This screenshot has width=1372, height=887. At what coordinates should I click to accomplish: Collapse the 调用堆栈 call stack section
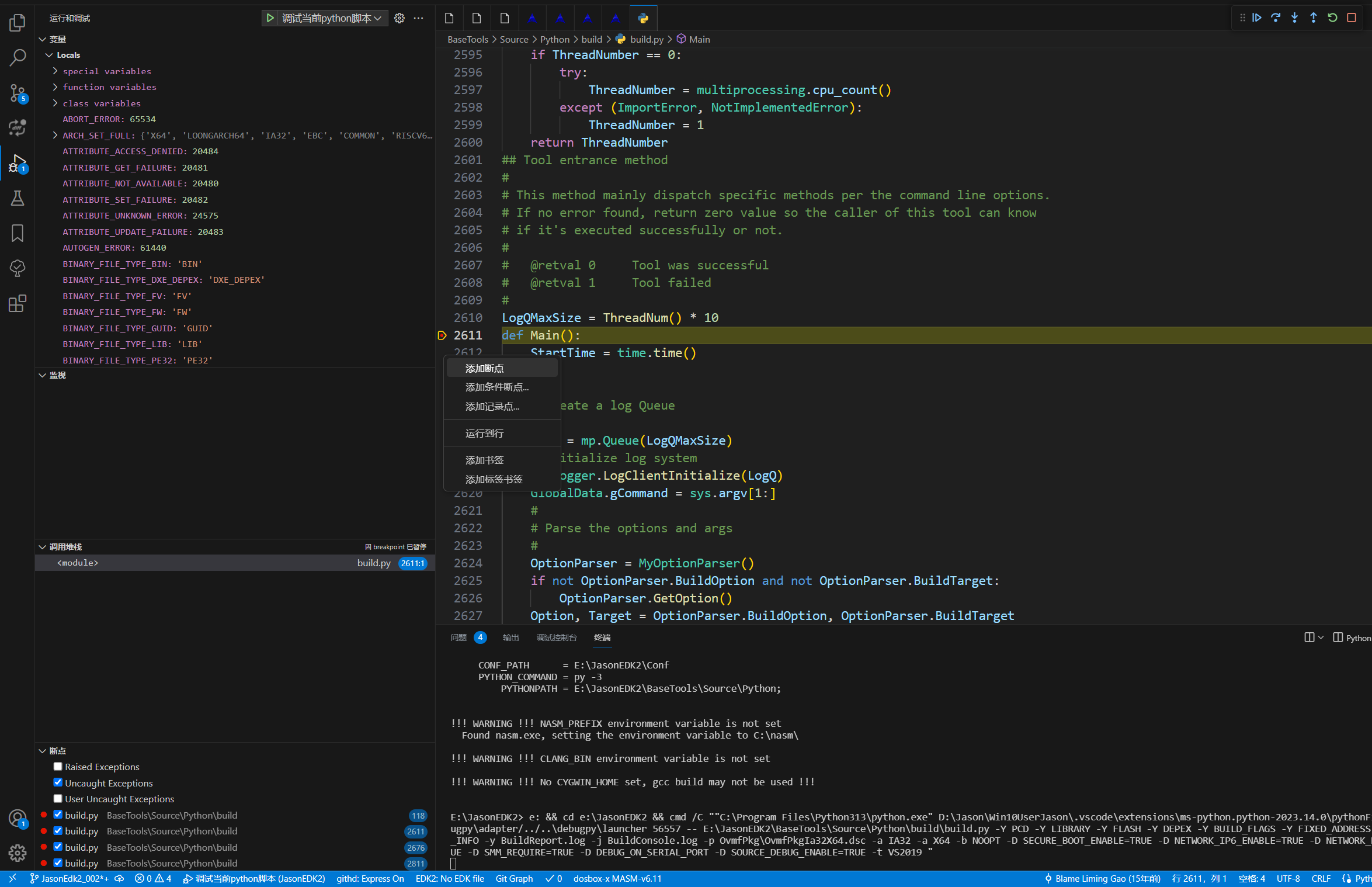click(42, 547)
